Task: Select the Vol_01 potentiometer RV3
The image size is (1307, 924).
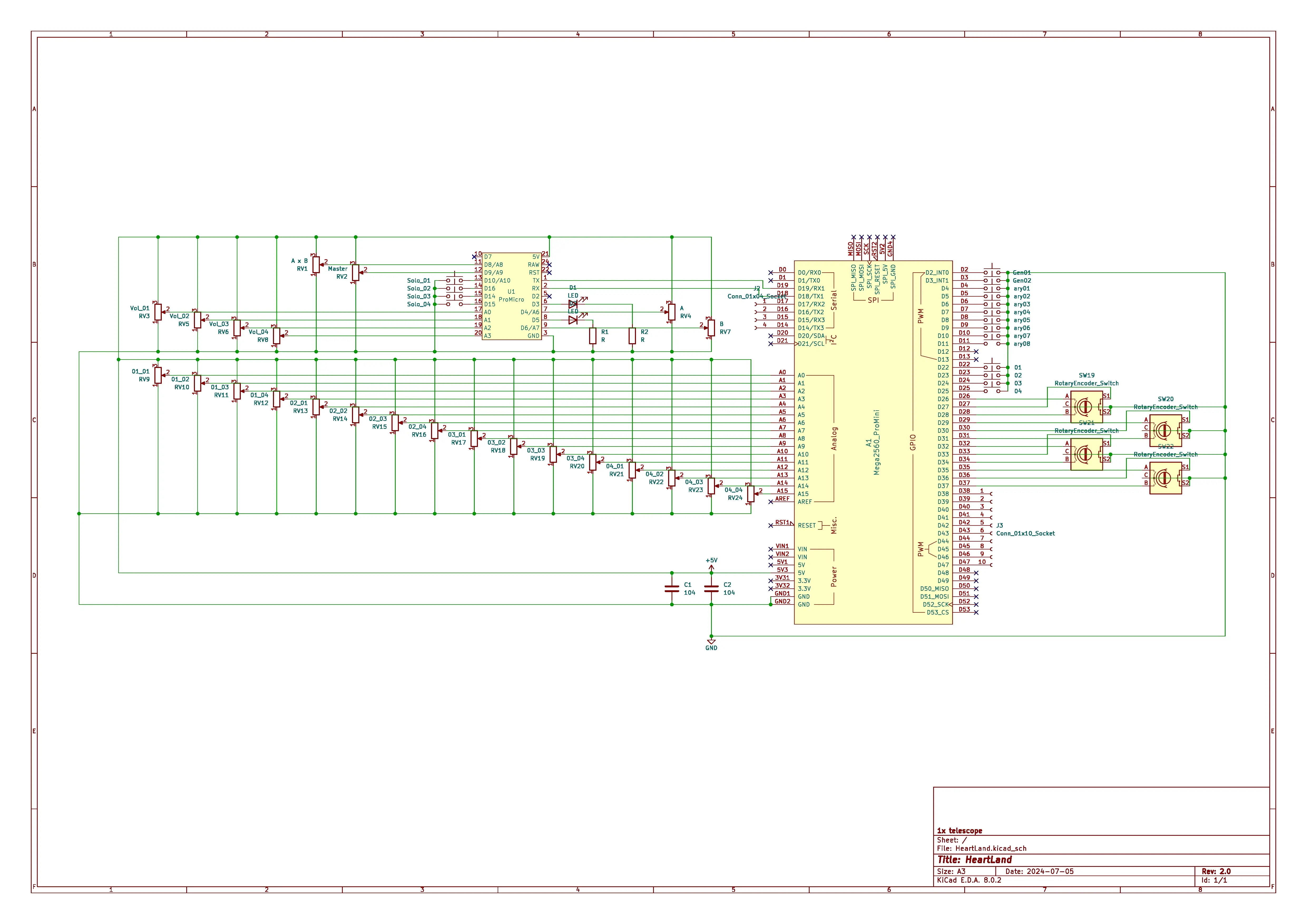Action: (158, 312)
